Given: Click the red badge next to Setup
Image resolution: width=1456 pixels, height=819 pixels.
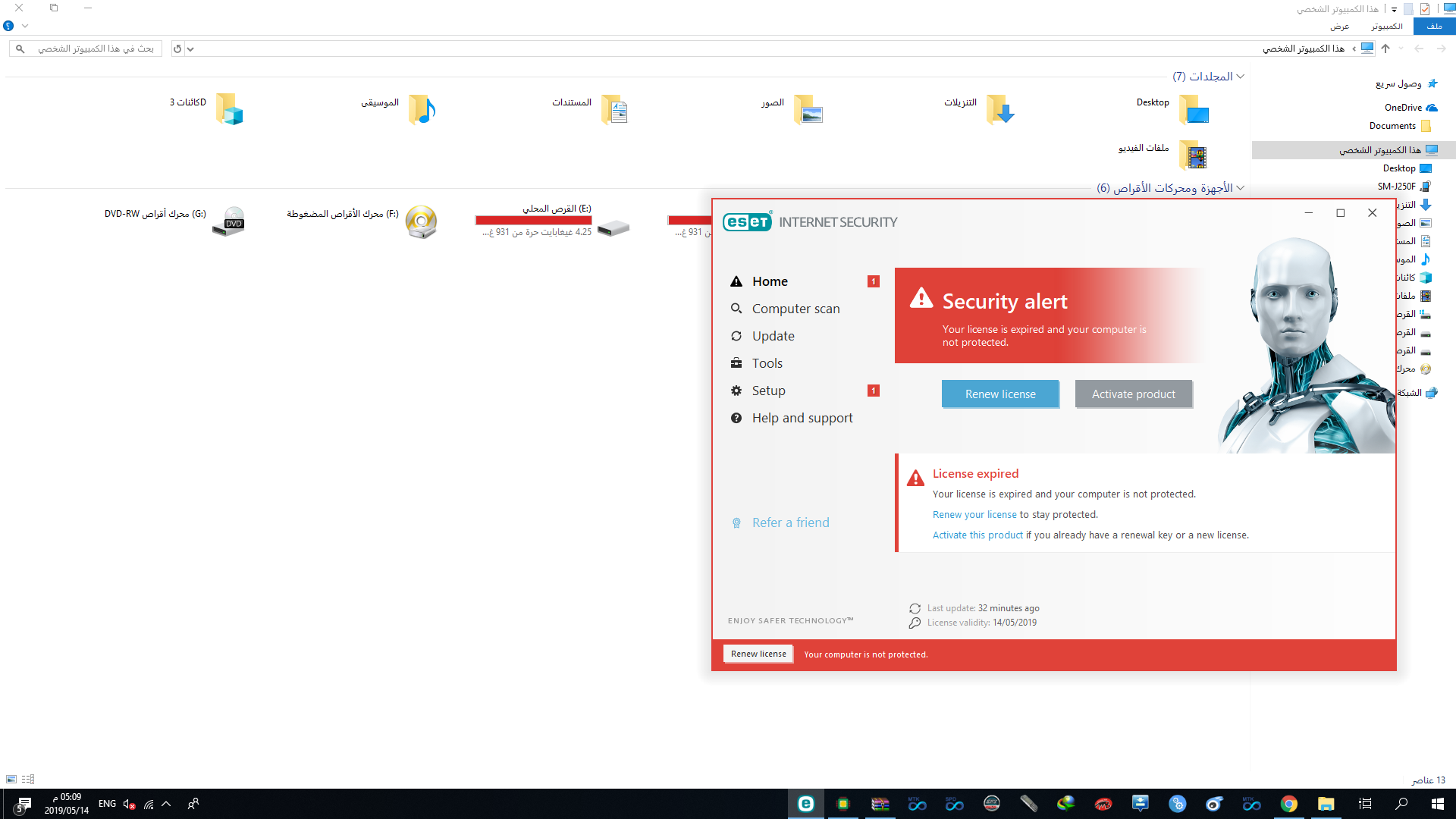Looking at the screenshot, I should coord(874,391).
